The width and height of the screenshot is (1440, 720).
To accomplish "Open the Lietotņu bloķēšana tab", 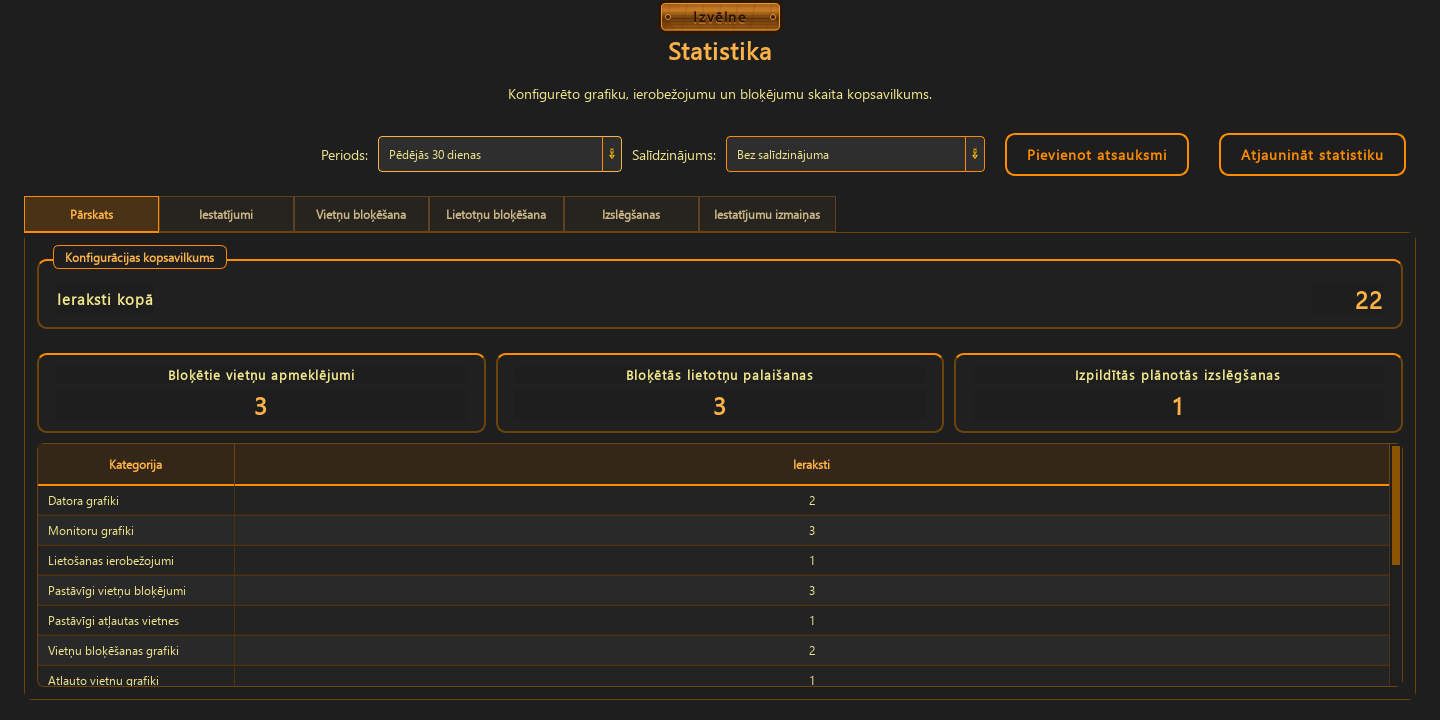I will click(496, 215).
